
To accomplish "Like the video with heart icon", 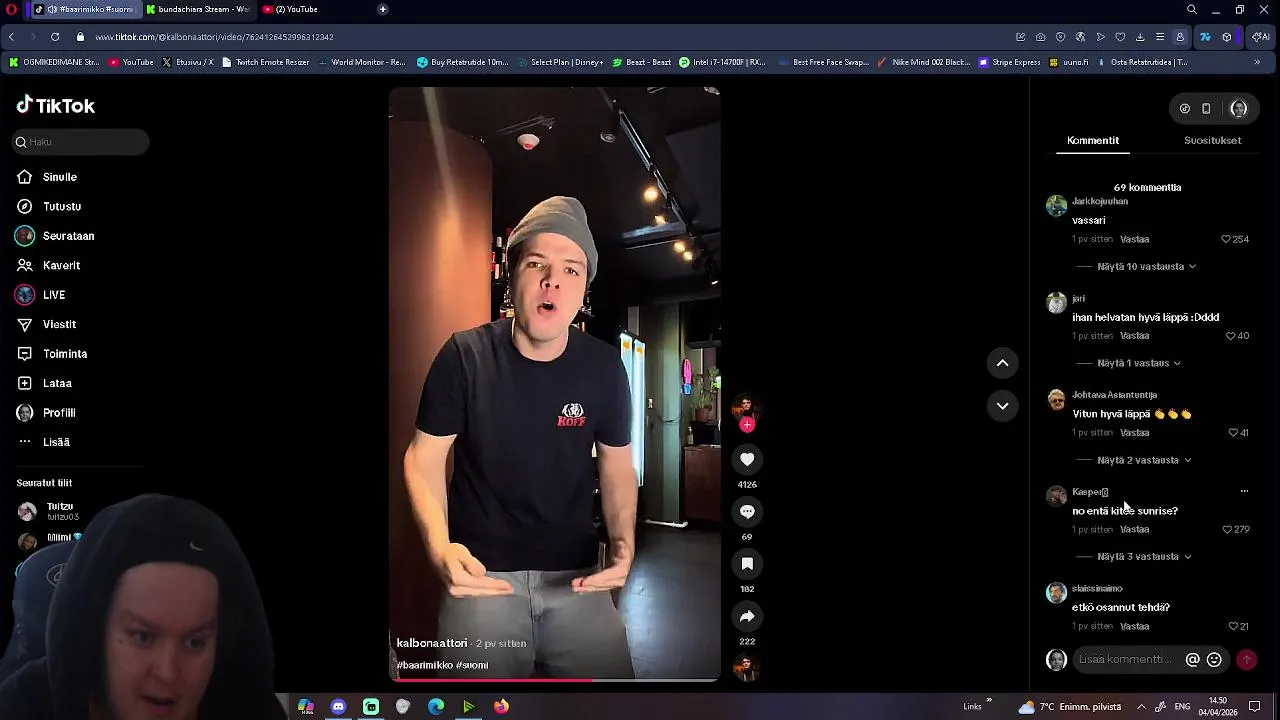I will tap(747, 459).
